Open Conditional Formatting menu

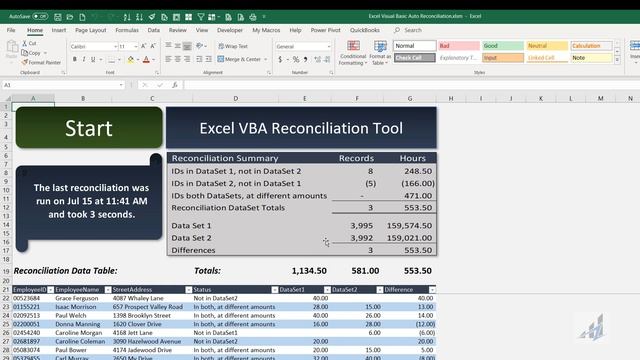[353, 53]
